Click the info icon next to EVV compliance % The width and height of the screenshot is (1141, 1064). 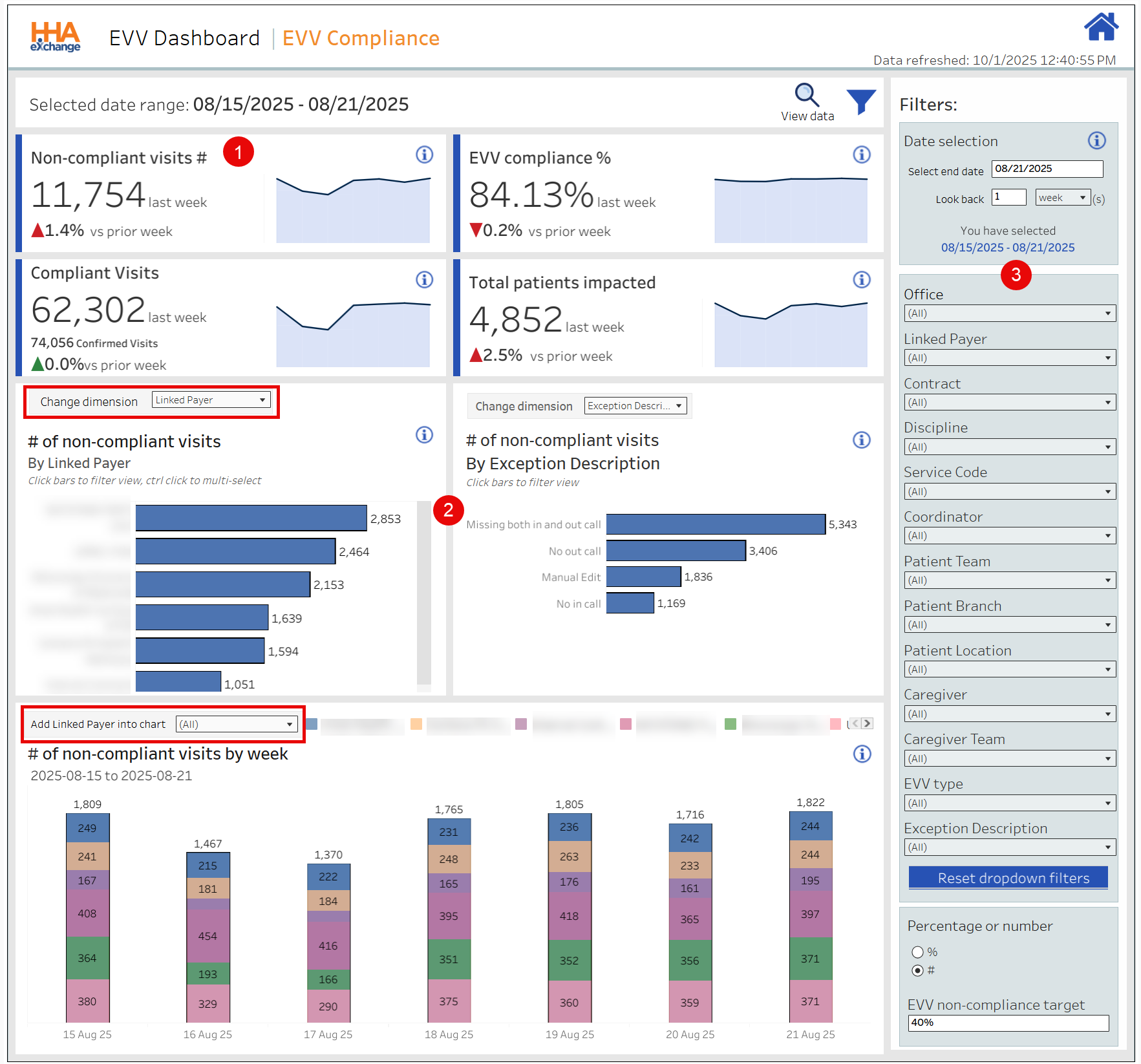862,155
